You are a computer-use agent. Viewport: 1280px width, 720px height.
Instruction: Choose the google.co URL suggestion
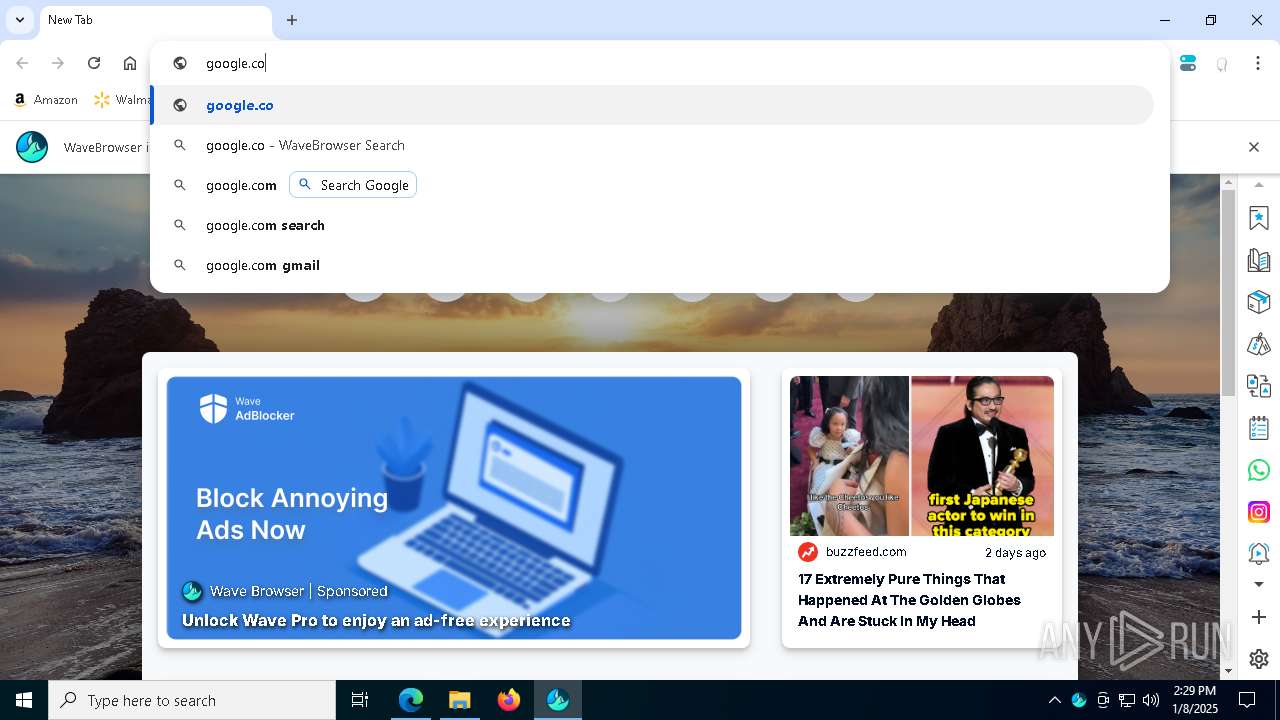point(653,105)
